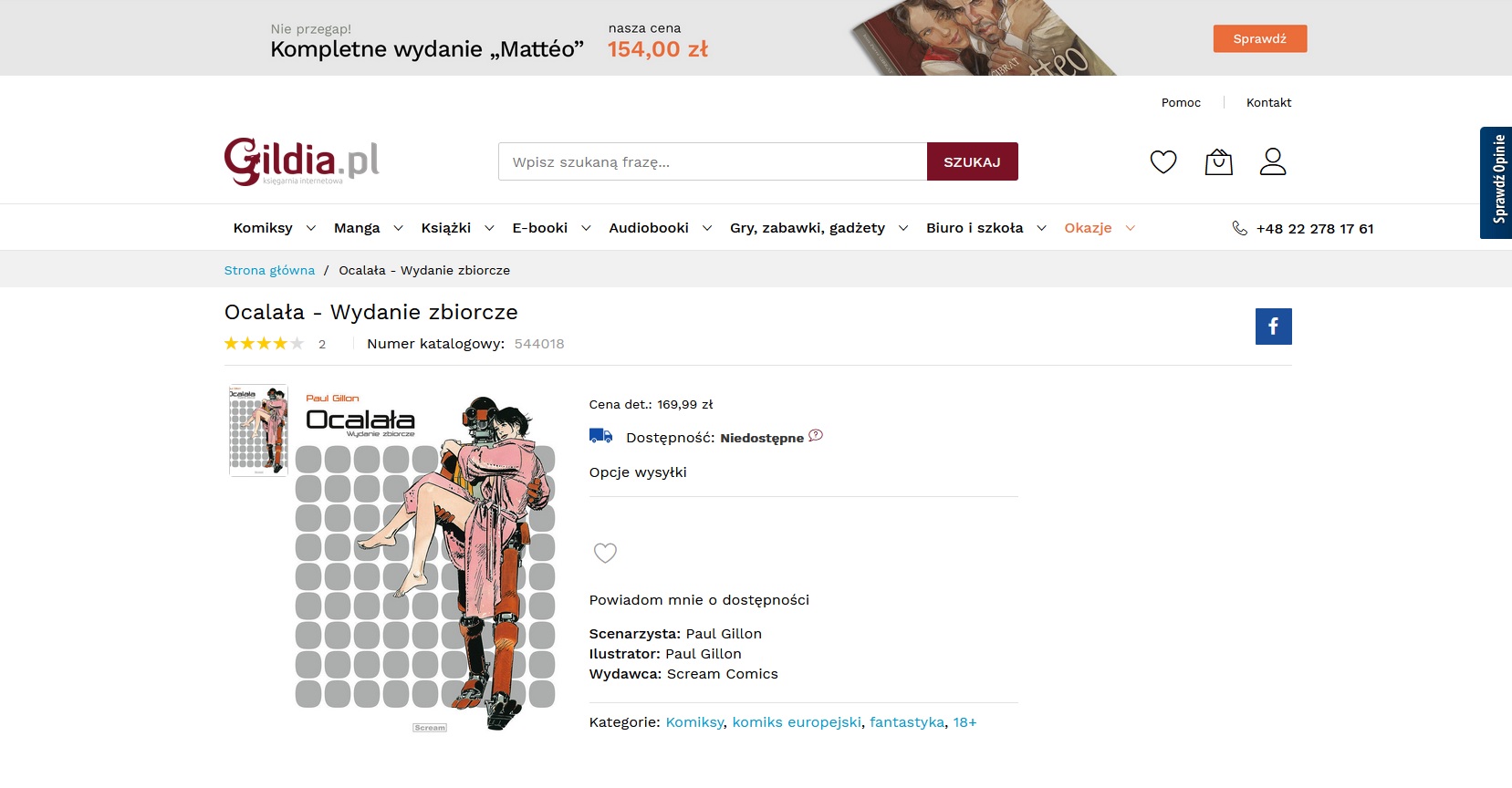
Task: Expand the Okazje dropdown chevron
Action: [x=1130, y=228]
